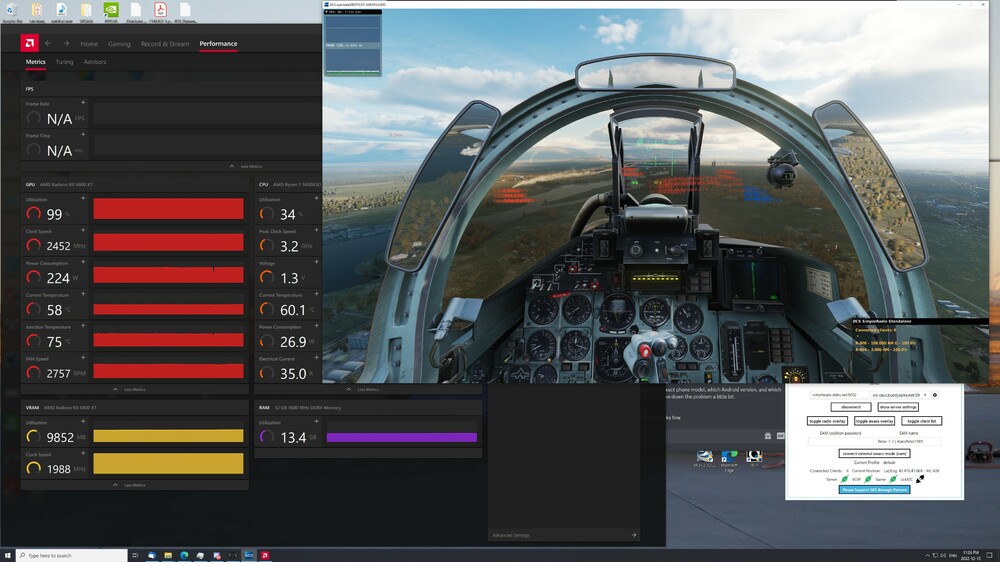Click the plus icon beside GPU Clock Speed

(x=83, y=230)
